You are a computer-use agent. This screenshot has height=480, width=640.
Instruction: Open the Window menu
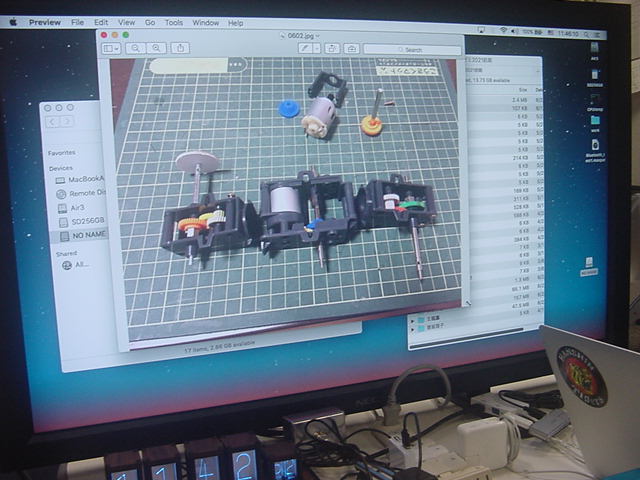206,23
